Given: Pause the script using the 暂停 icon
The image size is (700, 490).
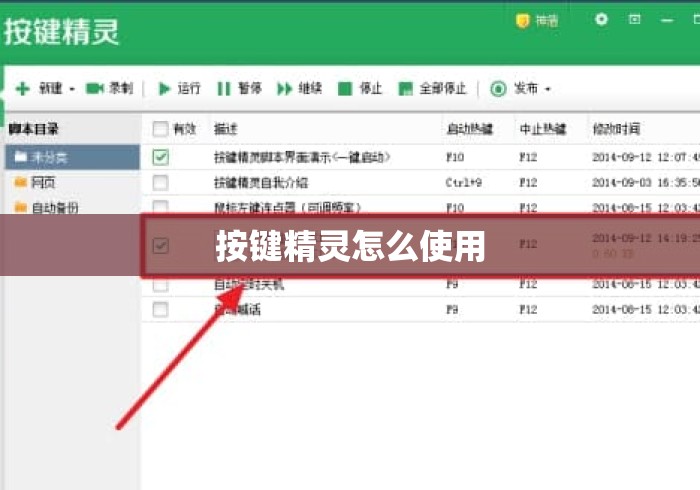Looking at the screenshot, I should (224, 89).
